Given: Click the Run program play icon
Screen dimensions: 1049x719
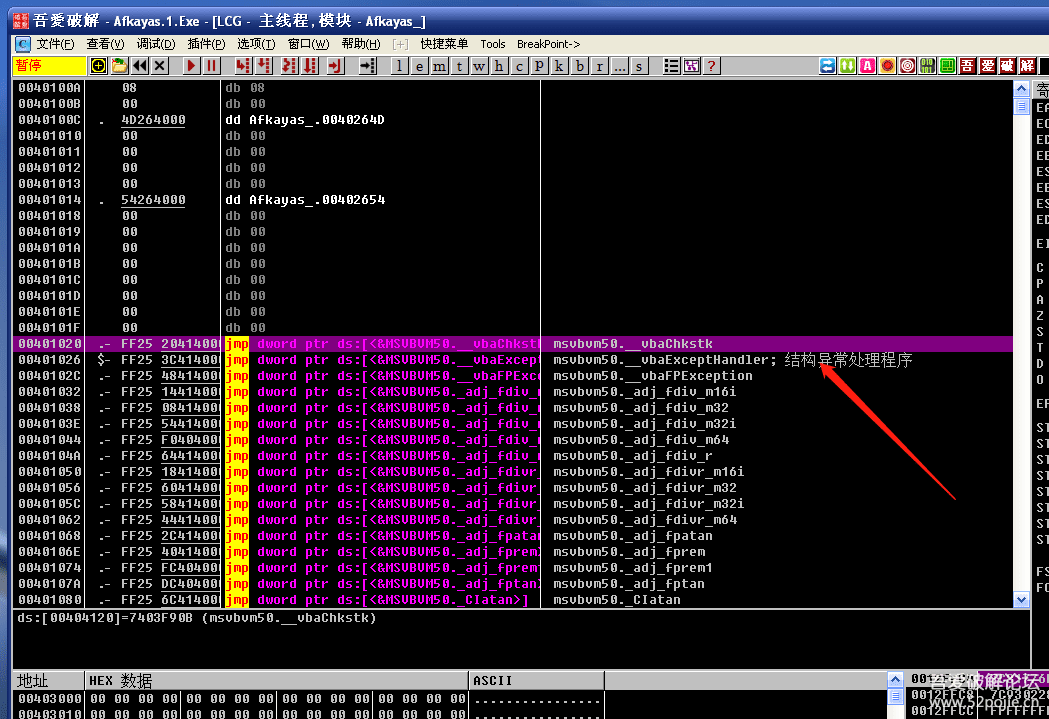Looking at the screenshot, I should pos(192,66).
